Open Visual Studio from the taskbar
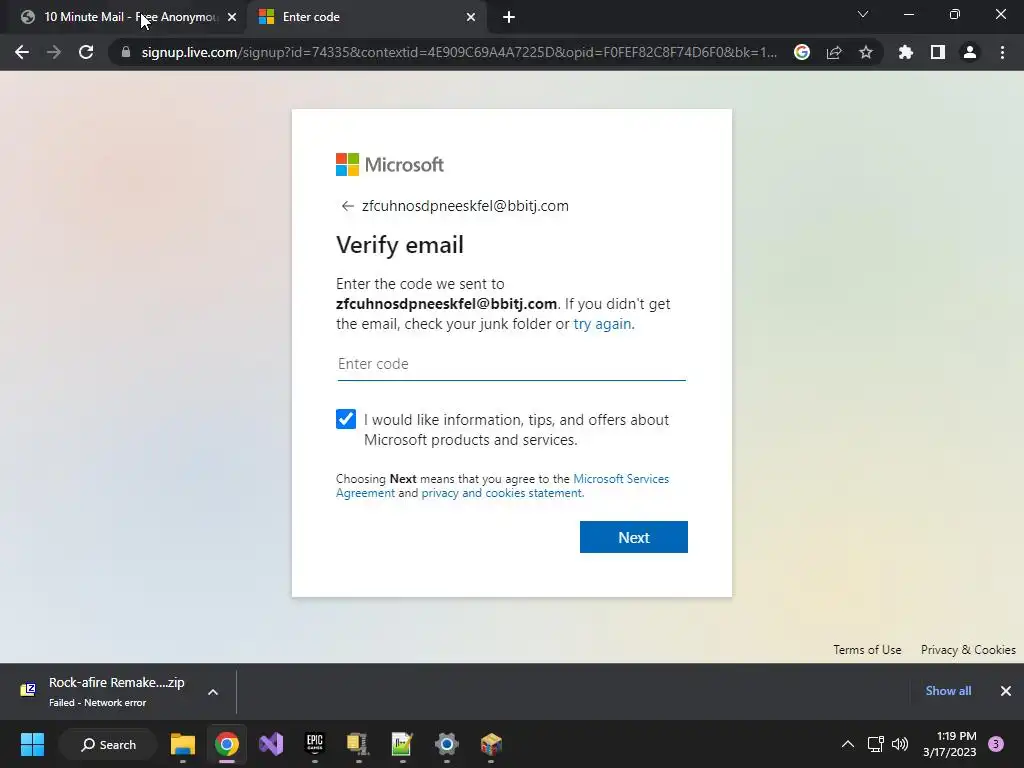The width and height of the screenshot is (1024, 768). point(271,744)
